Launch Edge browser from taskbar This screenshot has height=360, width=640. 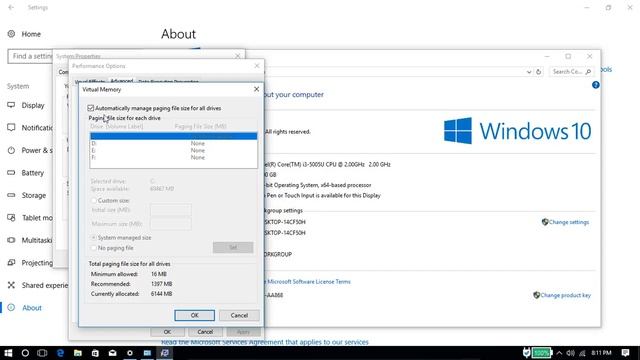tap(60, 353)
